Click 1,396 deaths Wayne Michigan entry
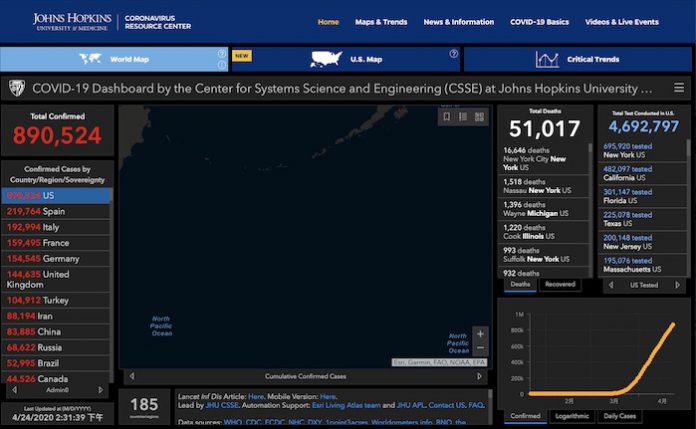Viewport: 696px width, 429px height. tap(543, 209)
